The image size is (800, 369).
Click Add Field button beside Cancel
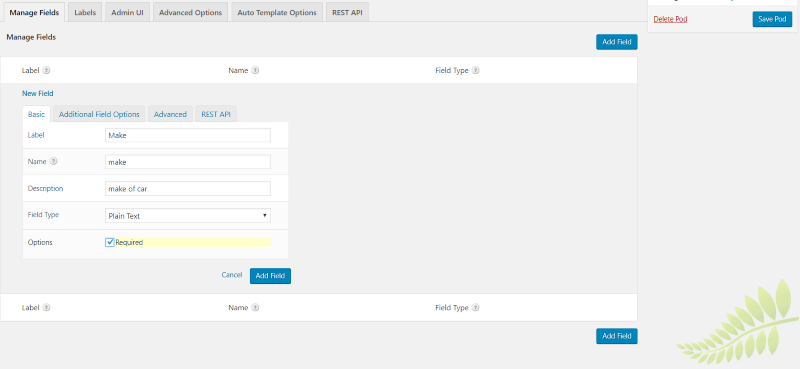click(x=270, y=276)
